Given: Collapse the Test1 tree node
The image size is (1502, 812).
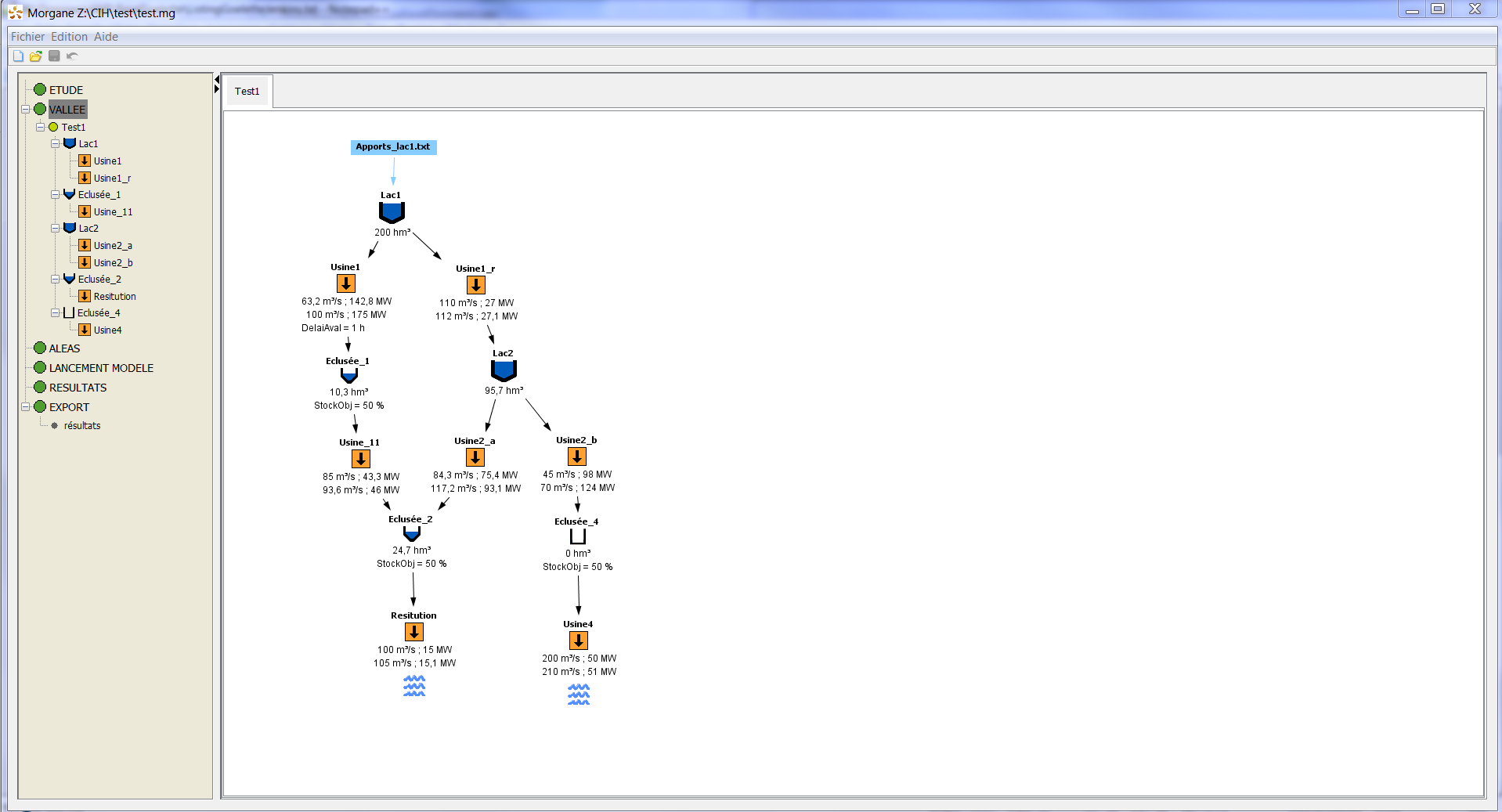Looking at the screenshot, I should 40,127.
